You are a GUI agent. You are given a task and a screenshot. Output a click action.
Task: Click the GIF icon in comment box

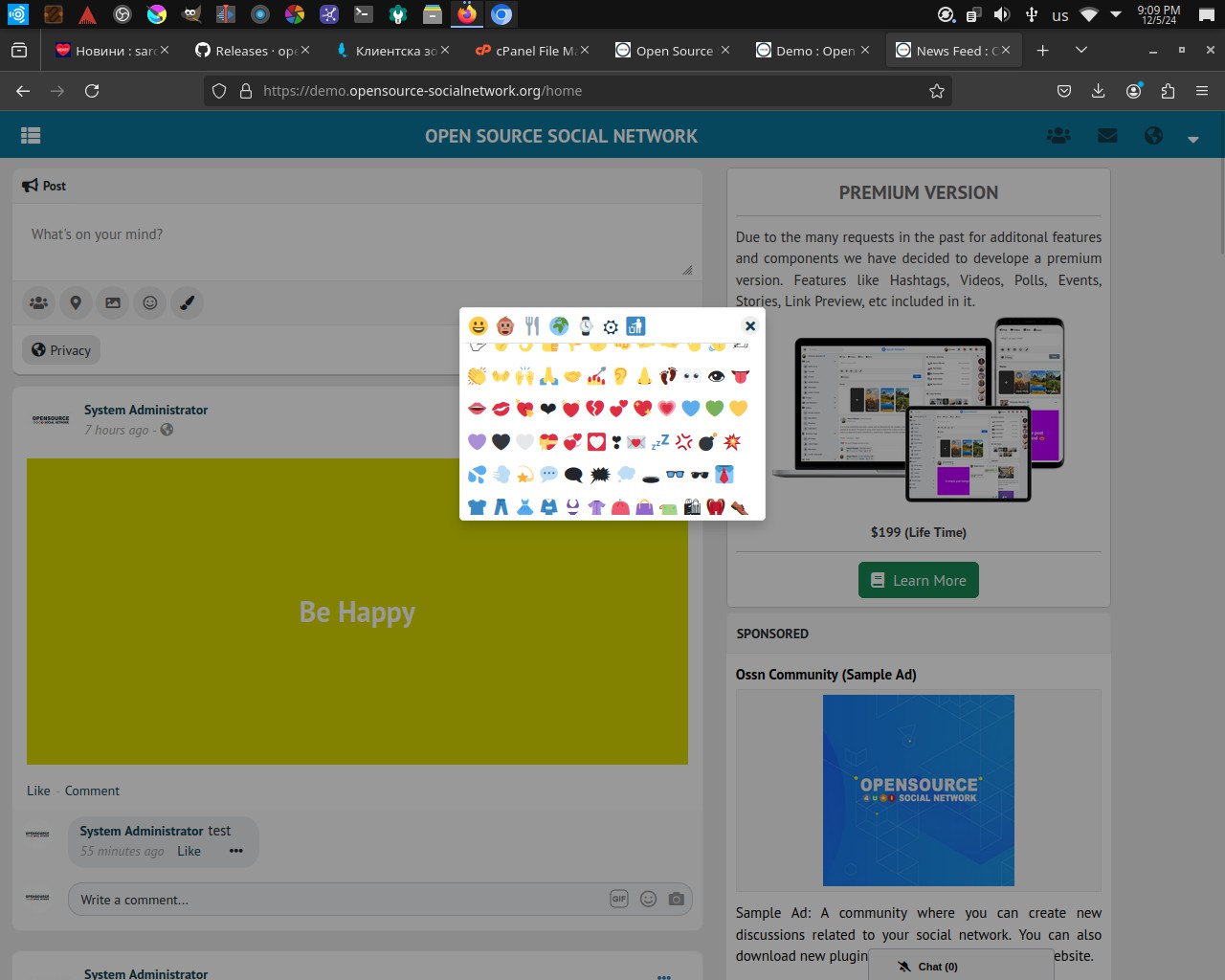(x=619, y=899)
